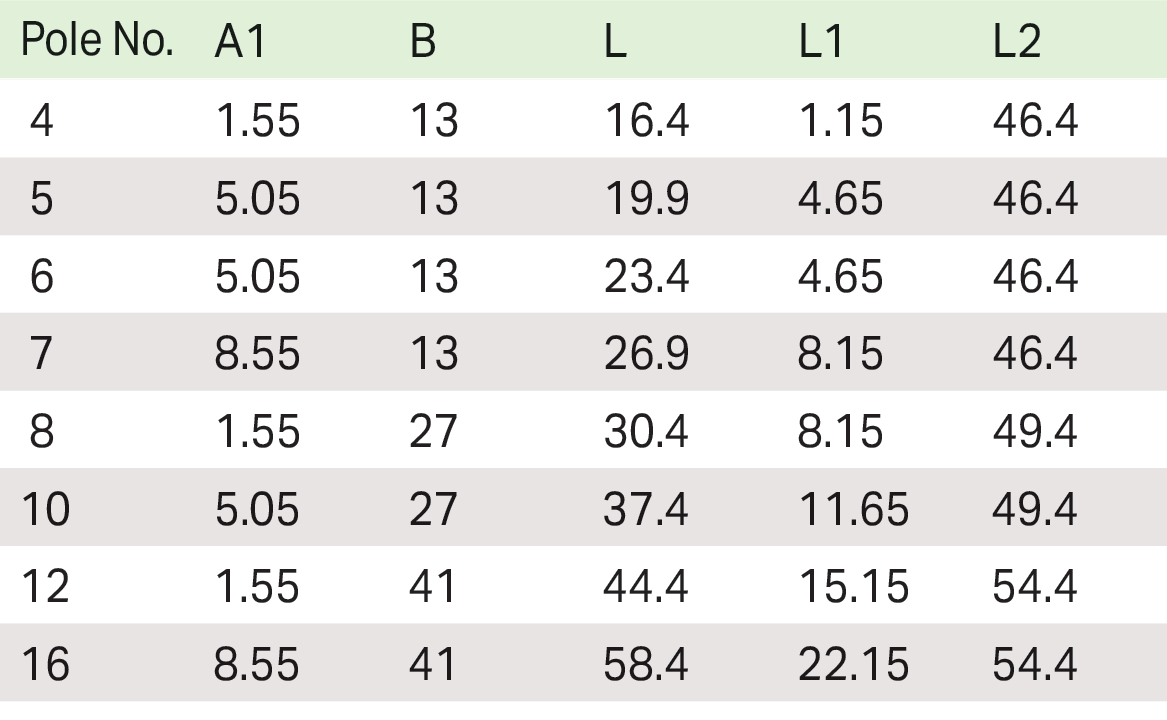Select the L2 column header

click(1017, 43)
